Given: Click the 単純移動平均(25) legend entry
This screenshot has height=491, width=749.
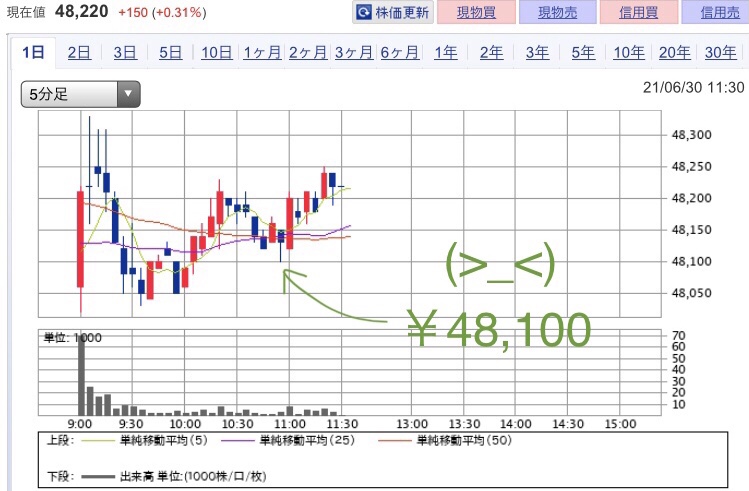Looking at the screenshot, I should [x=289, y=440].
